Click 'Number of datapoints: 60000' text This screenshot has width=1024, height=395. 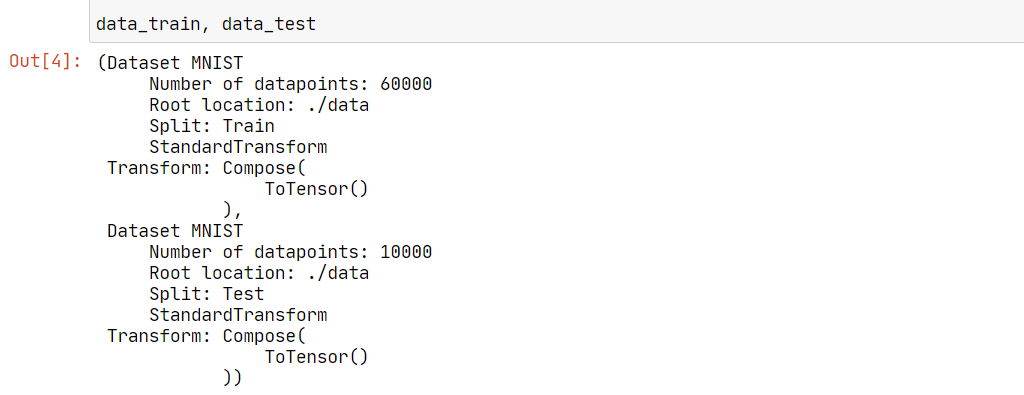point(291,84)
